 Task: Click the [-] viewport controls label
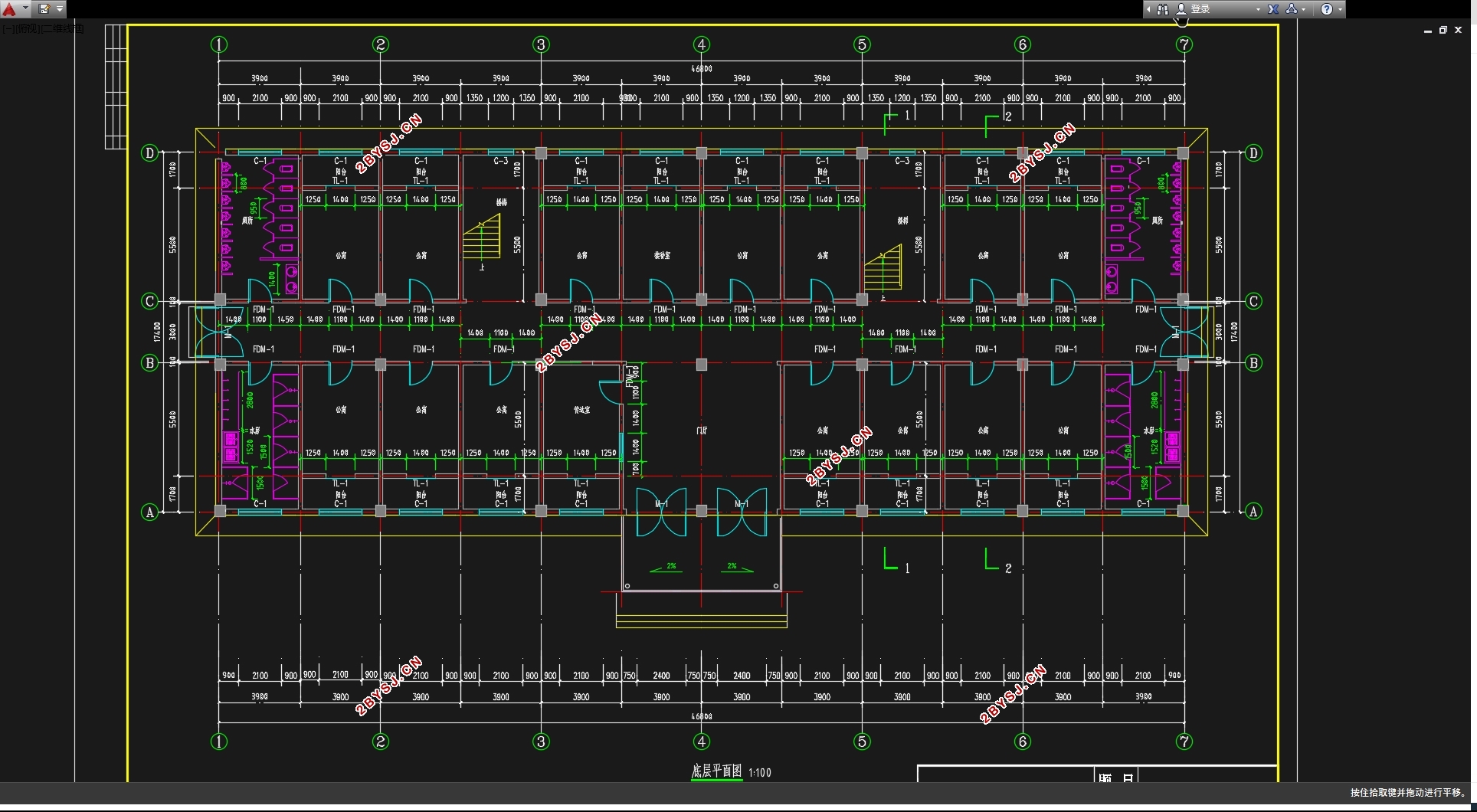click(8, 29)
